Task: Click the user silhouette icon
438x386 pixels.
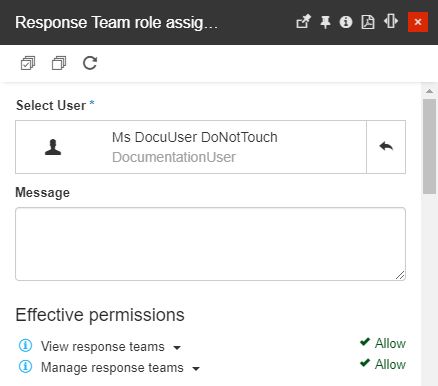Action: [53, 147]
